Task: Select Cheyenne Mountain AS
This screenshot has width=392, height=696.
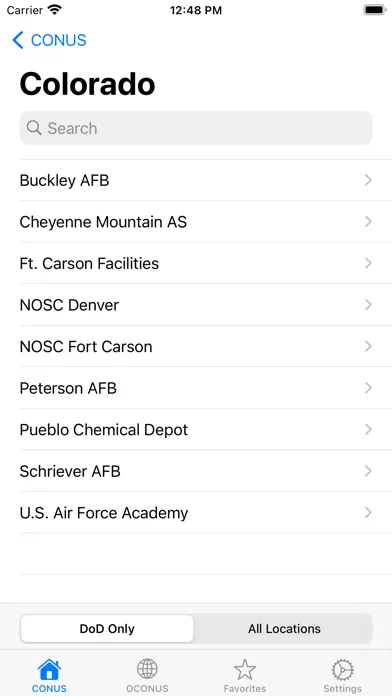Action: click(196, 222)
